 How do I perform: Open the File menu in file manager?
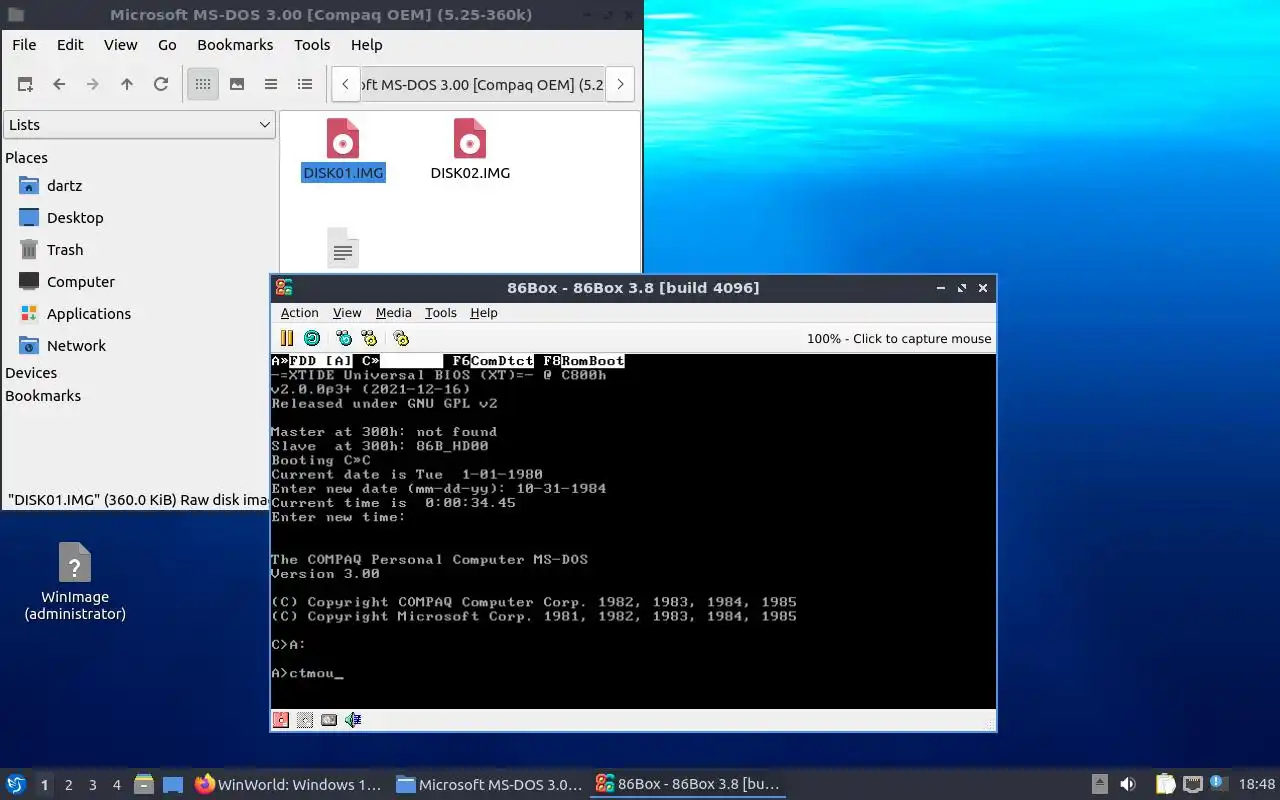point(24,45)
